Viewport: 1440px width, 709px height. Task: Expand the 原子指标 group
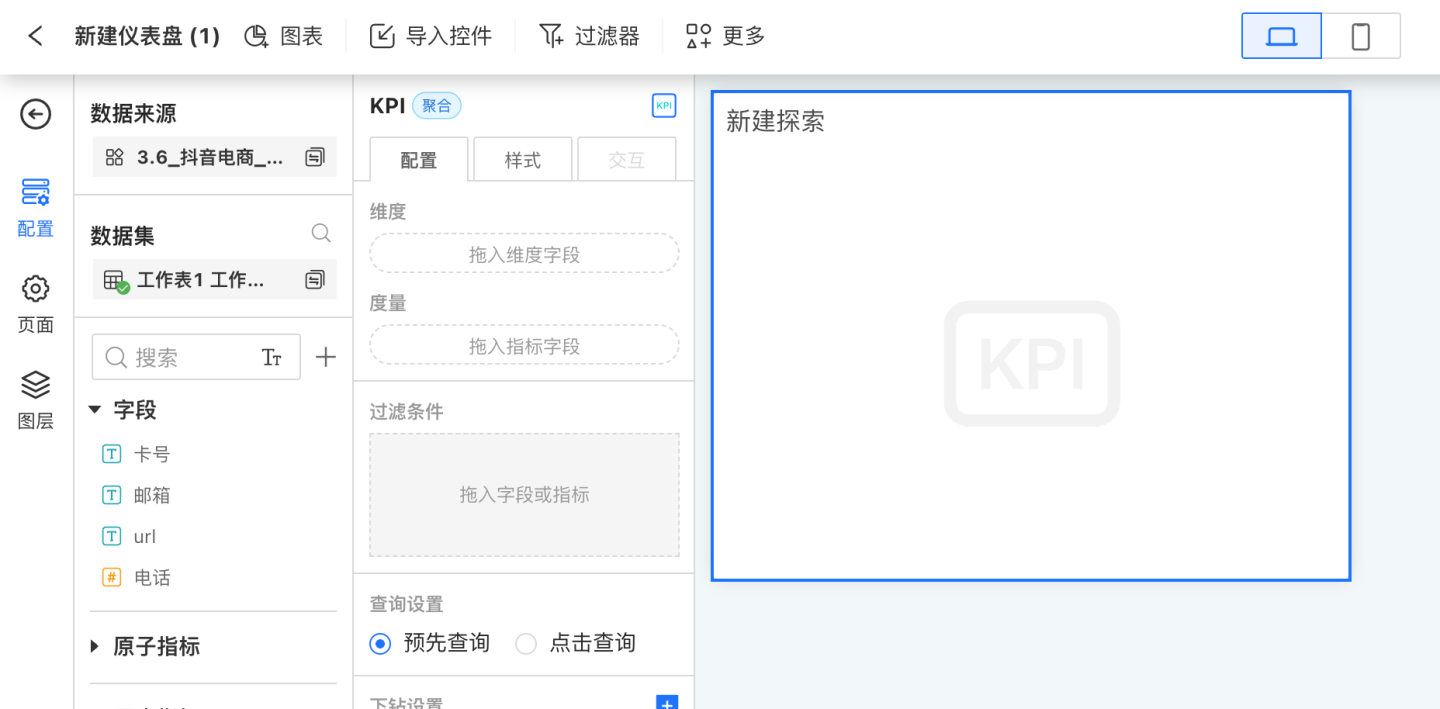pos(95,646)
